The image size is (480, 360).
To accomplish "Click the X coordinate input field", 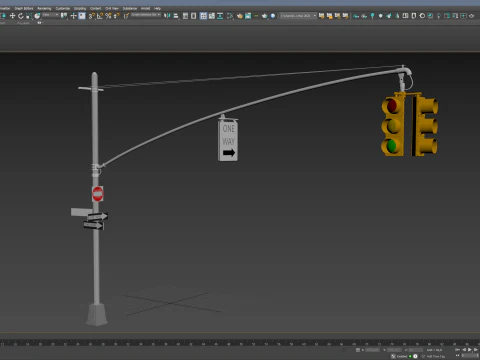I will [372, 350].
